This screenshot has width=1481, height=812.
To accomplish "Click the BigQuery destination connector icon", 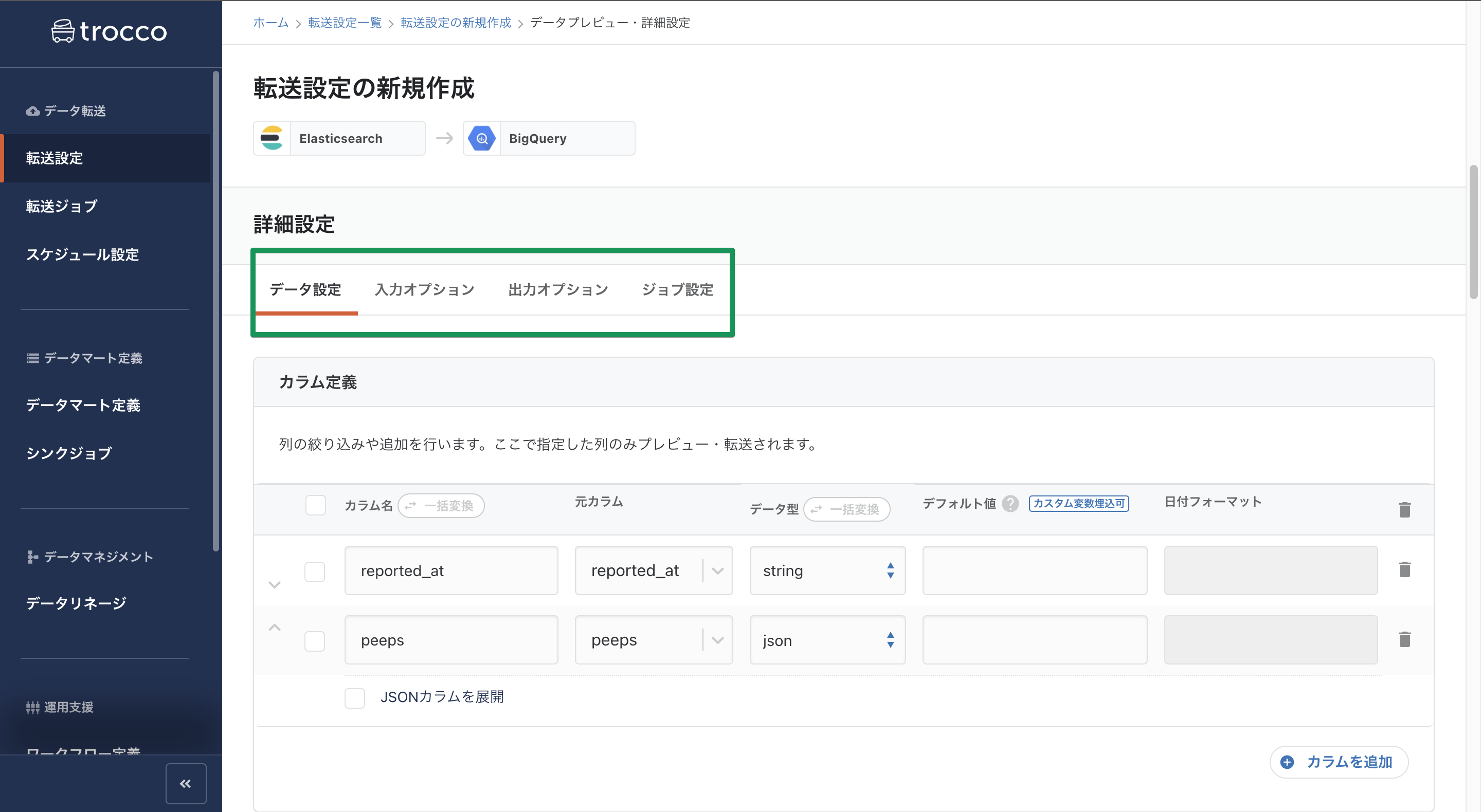I will (482, 138).
